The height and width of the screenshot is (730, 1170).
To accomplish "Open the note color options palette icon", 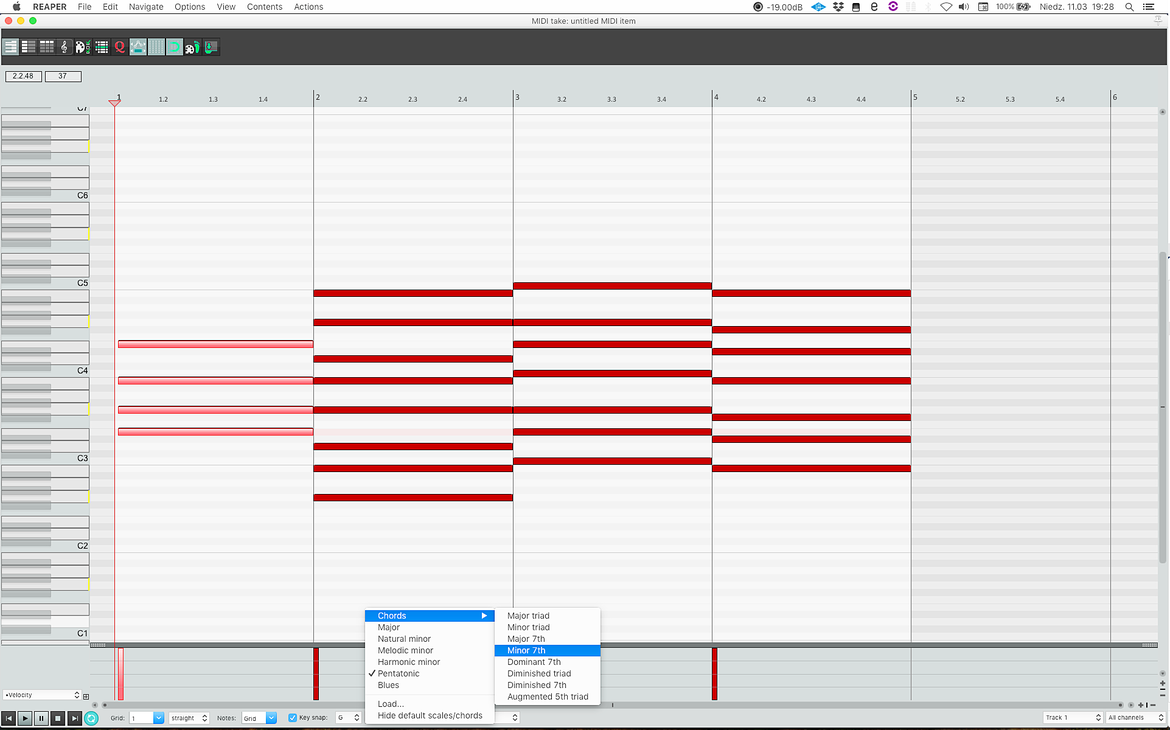I will [83, 47].
